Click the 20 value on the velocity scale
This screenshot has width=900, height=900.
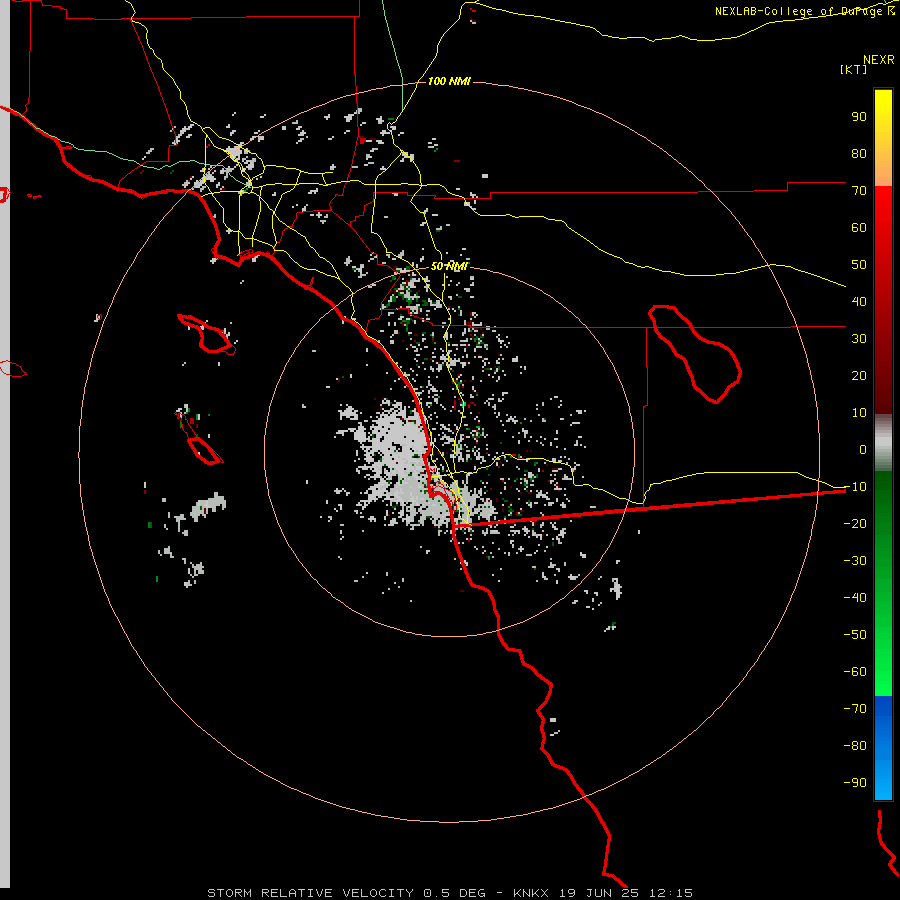859,375
